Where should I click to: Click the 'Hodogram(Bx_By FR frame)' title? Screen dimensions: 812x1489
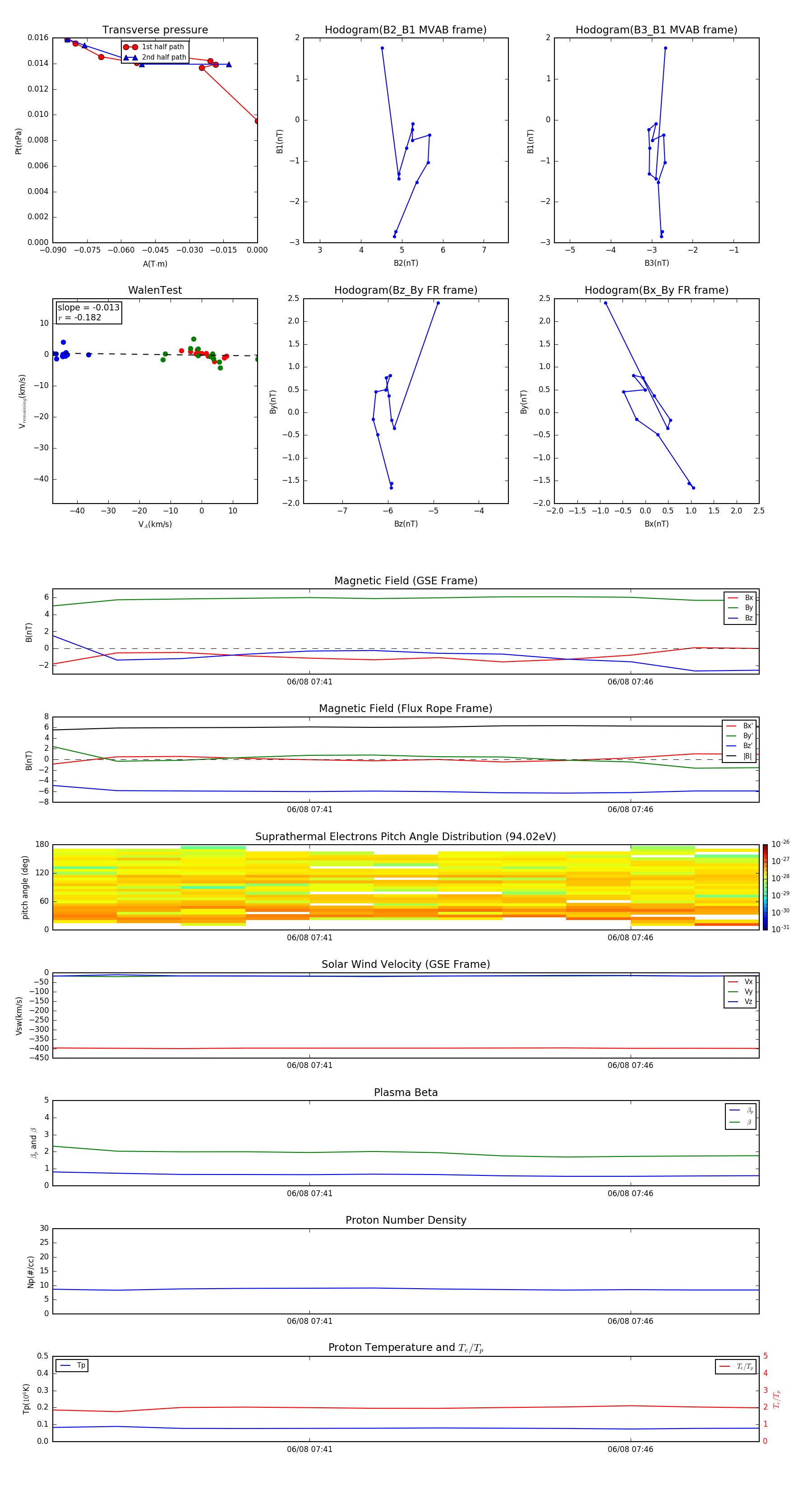pos(656,290)
